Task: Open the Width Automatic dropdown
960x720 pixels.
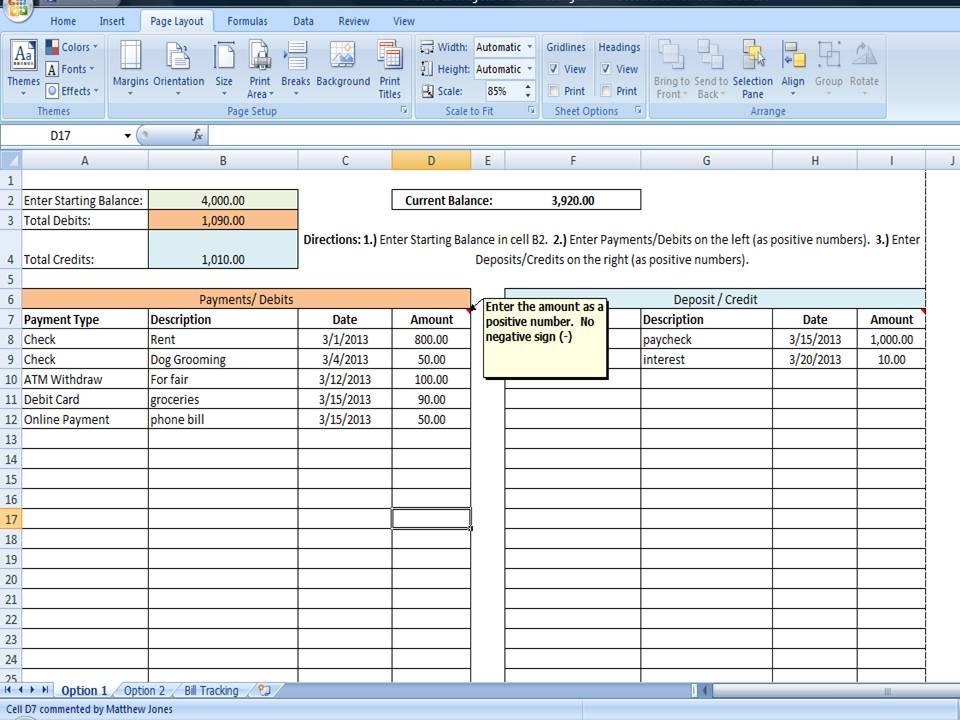Action: click(x=529, y=46)
